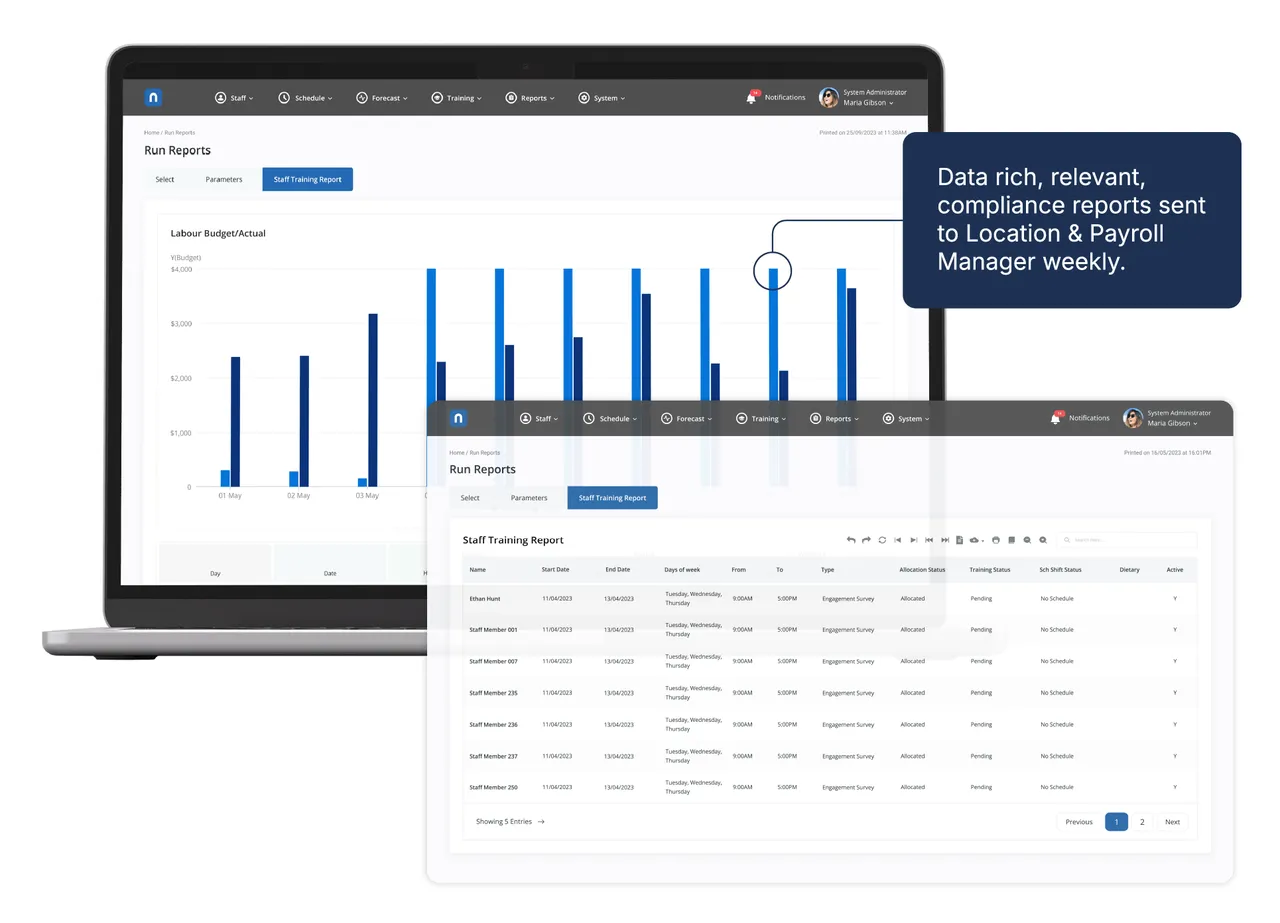1280x923 pixels.
Task: Click the Start Date column header
Action: point(555,570)
